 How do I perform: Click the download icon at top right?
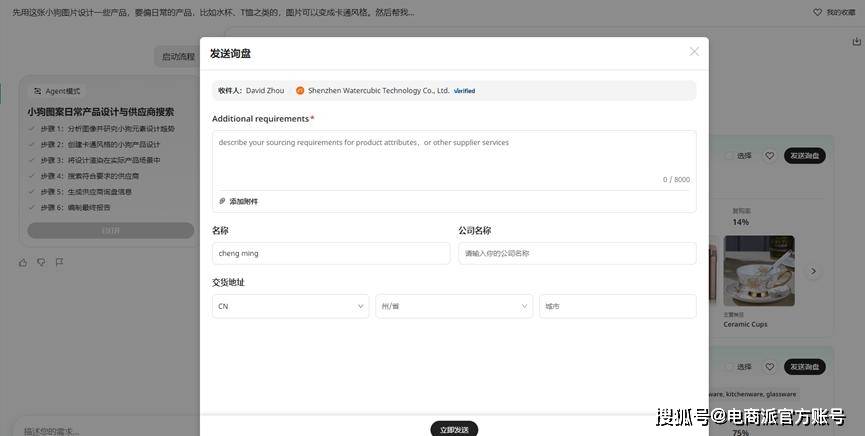[856, 41]
